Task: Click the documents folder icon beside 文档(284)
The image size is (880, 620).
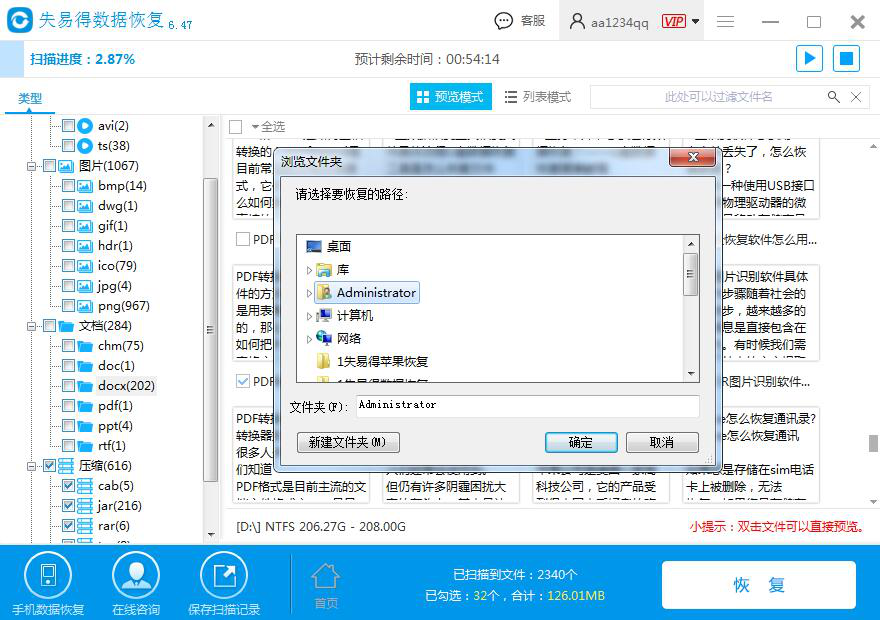Action: 66,326
